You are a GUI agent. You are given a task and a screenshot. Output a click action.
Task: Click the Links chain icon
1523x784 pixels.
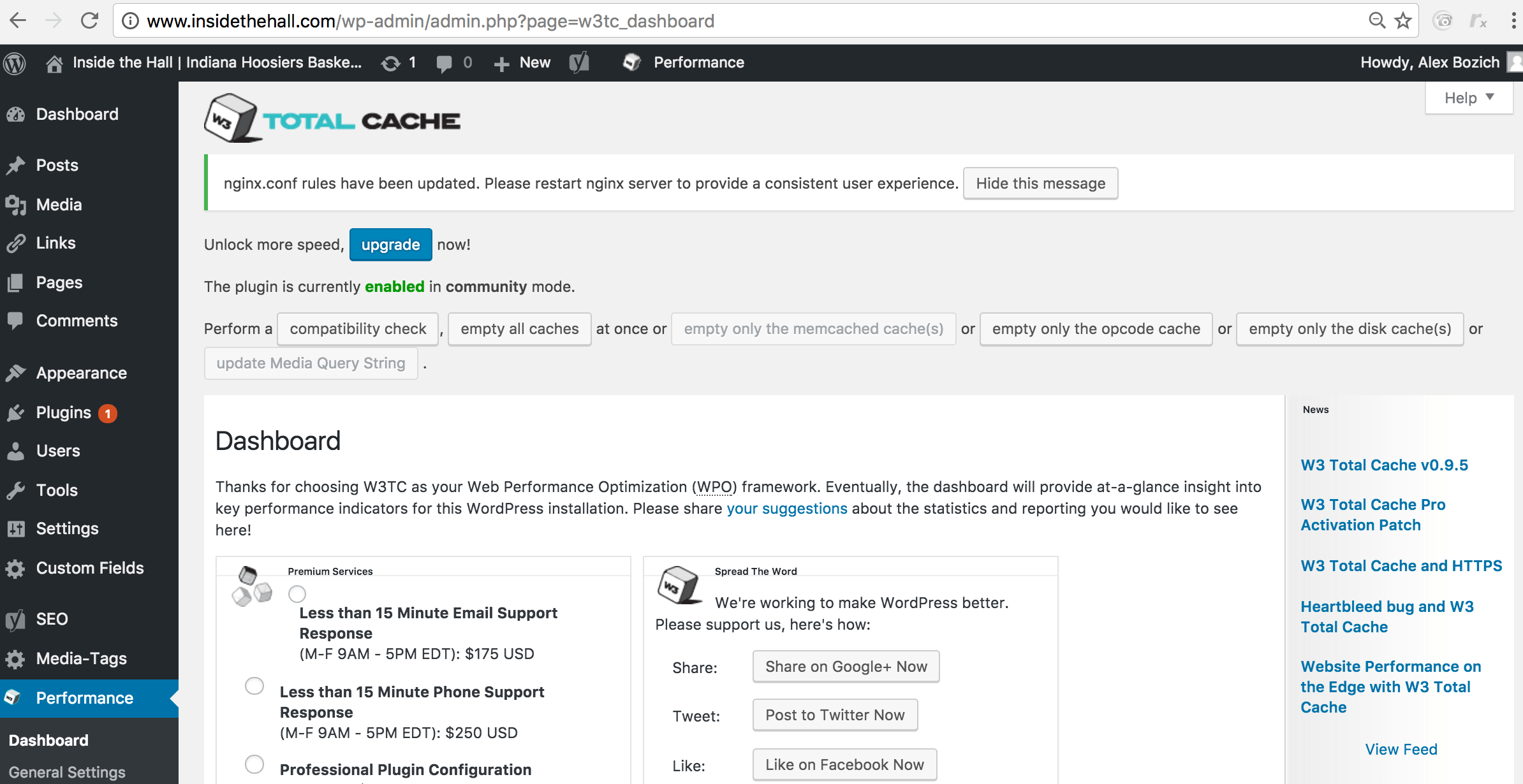pos(16,243)
